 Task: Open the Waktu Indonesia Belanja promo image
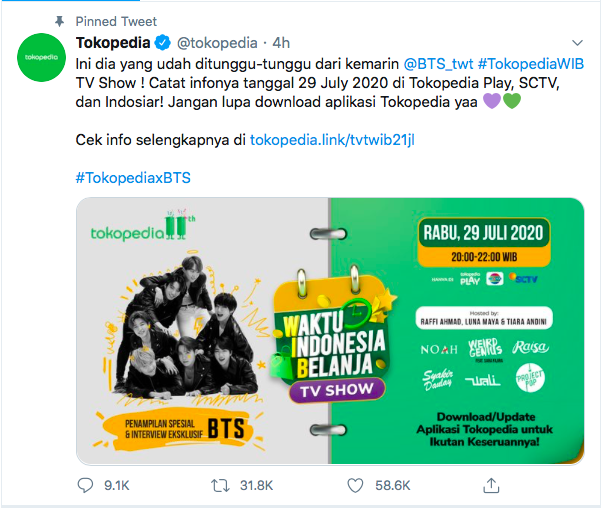(330, 331)
